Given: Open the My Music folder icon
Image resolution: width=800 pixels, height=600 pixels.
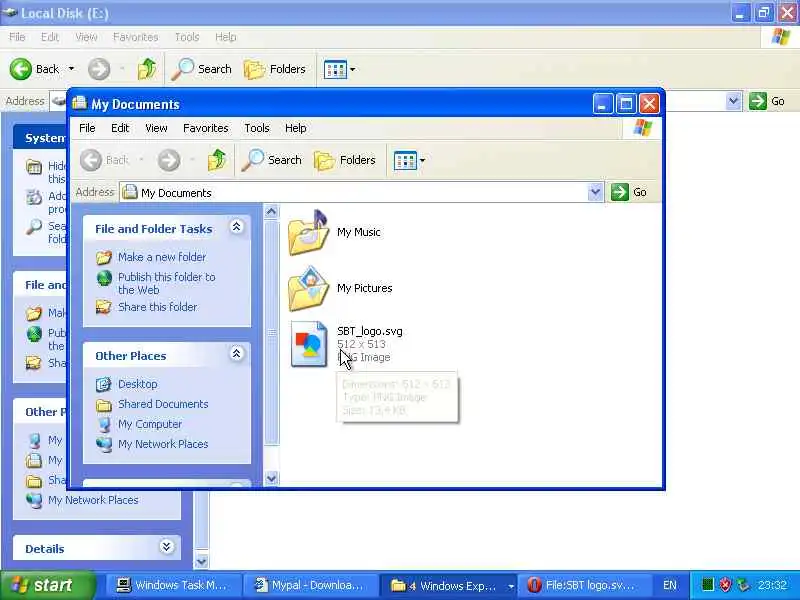Looking at the screenshot, I should coord(308,232).
